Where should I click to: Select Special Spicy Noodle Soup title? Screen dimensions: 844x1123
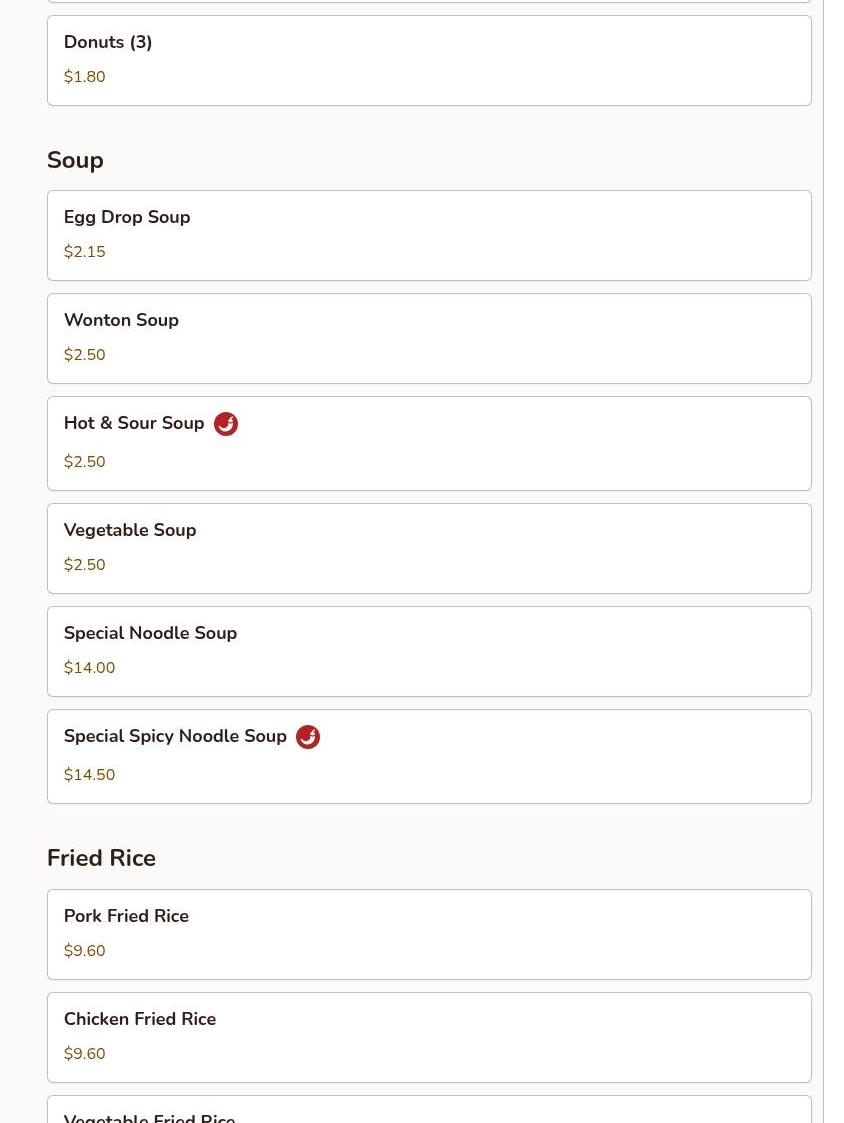pos(175,737)
